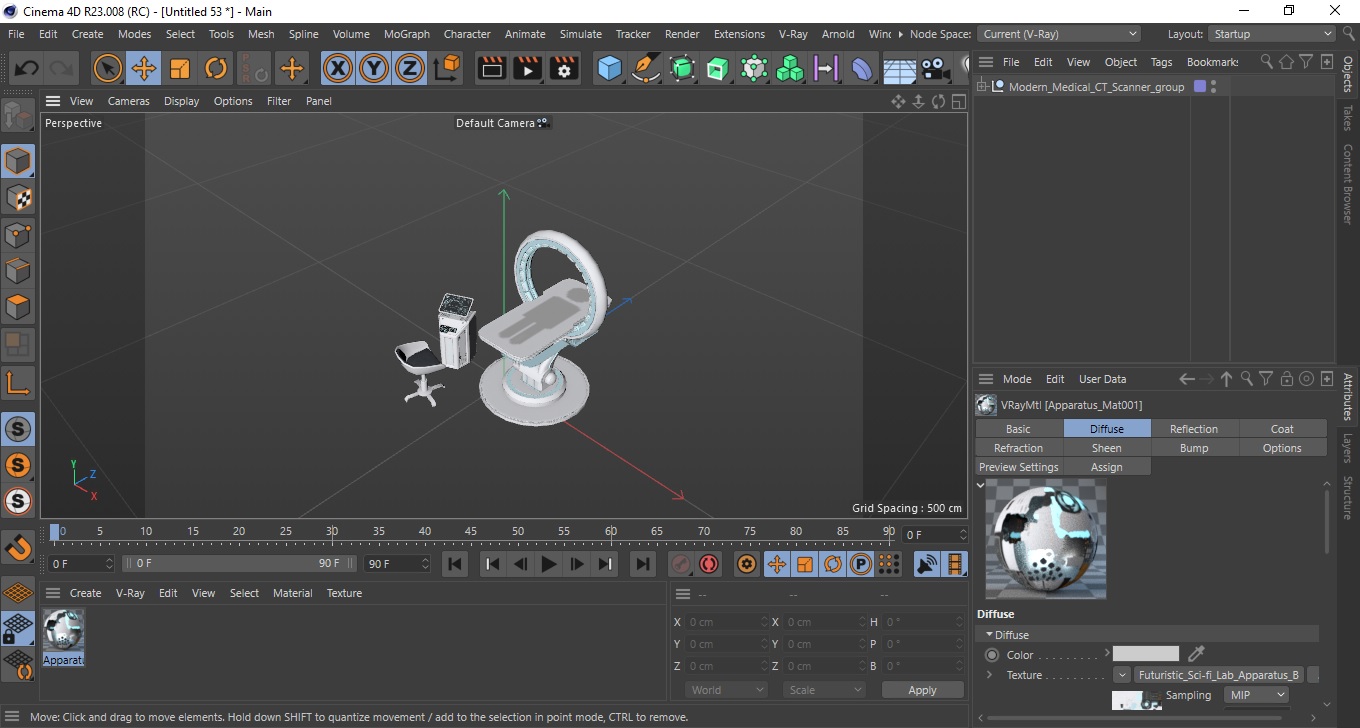Add a Cube primitive object

610,68
